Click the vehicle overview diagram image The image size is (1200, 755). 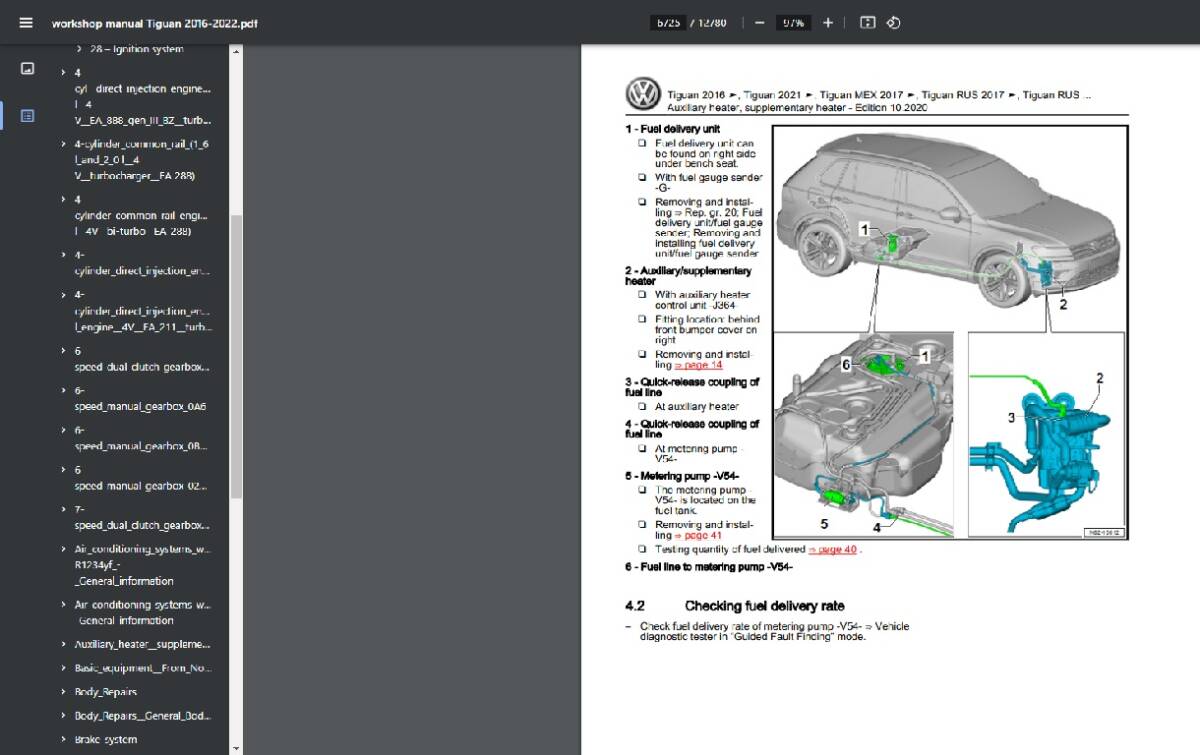[950, 227]
